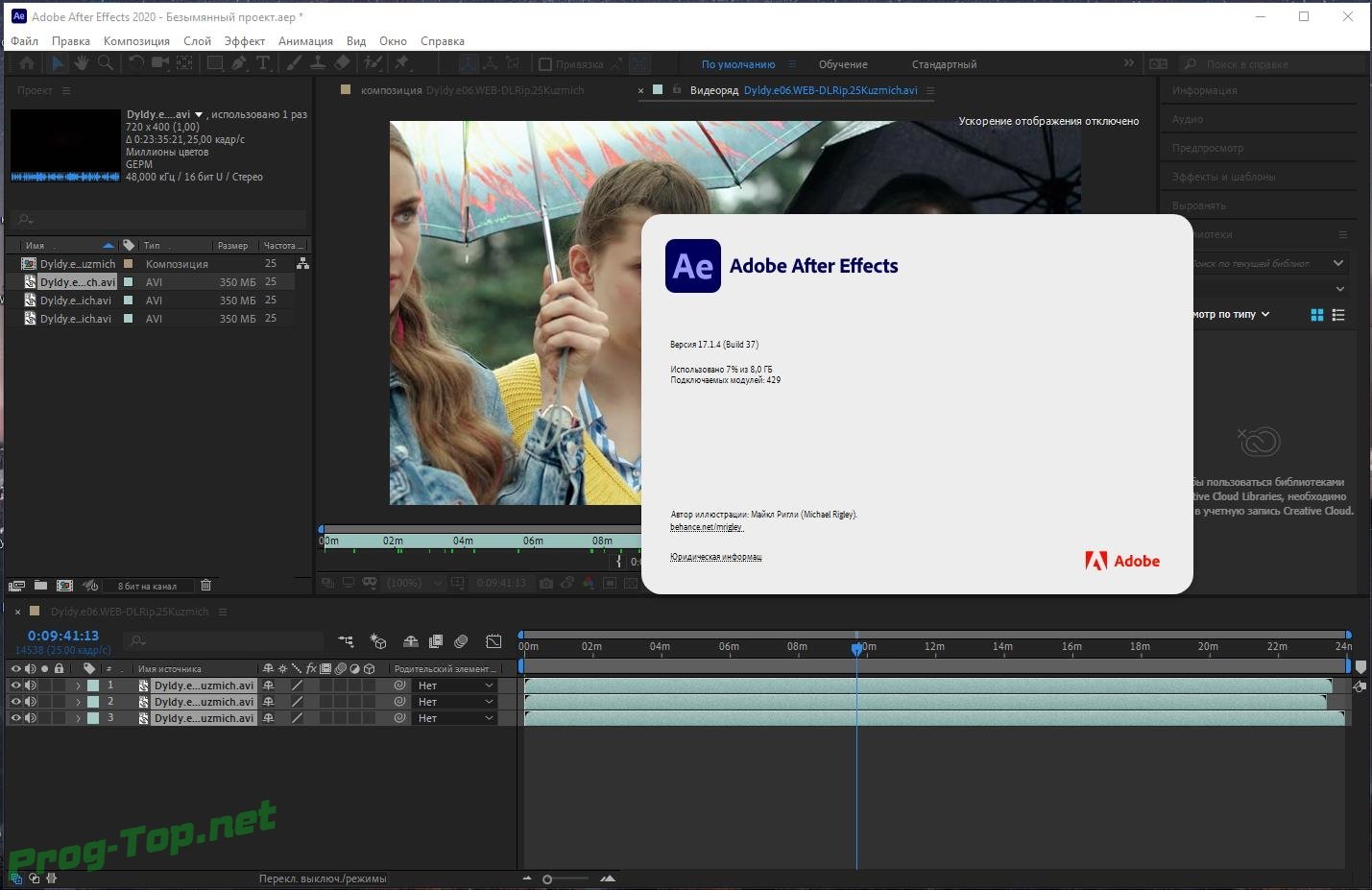This screenshot has width=1372, height=890.
Task: Select the Rotation tool
Action: [x=136, y=63]
